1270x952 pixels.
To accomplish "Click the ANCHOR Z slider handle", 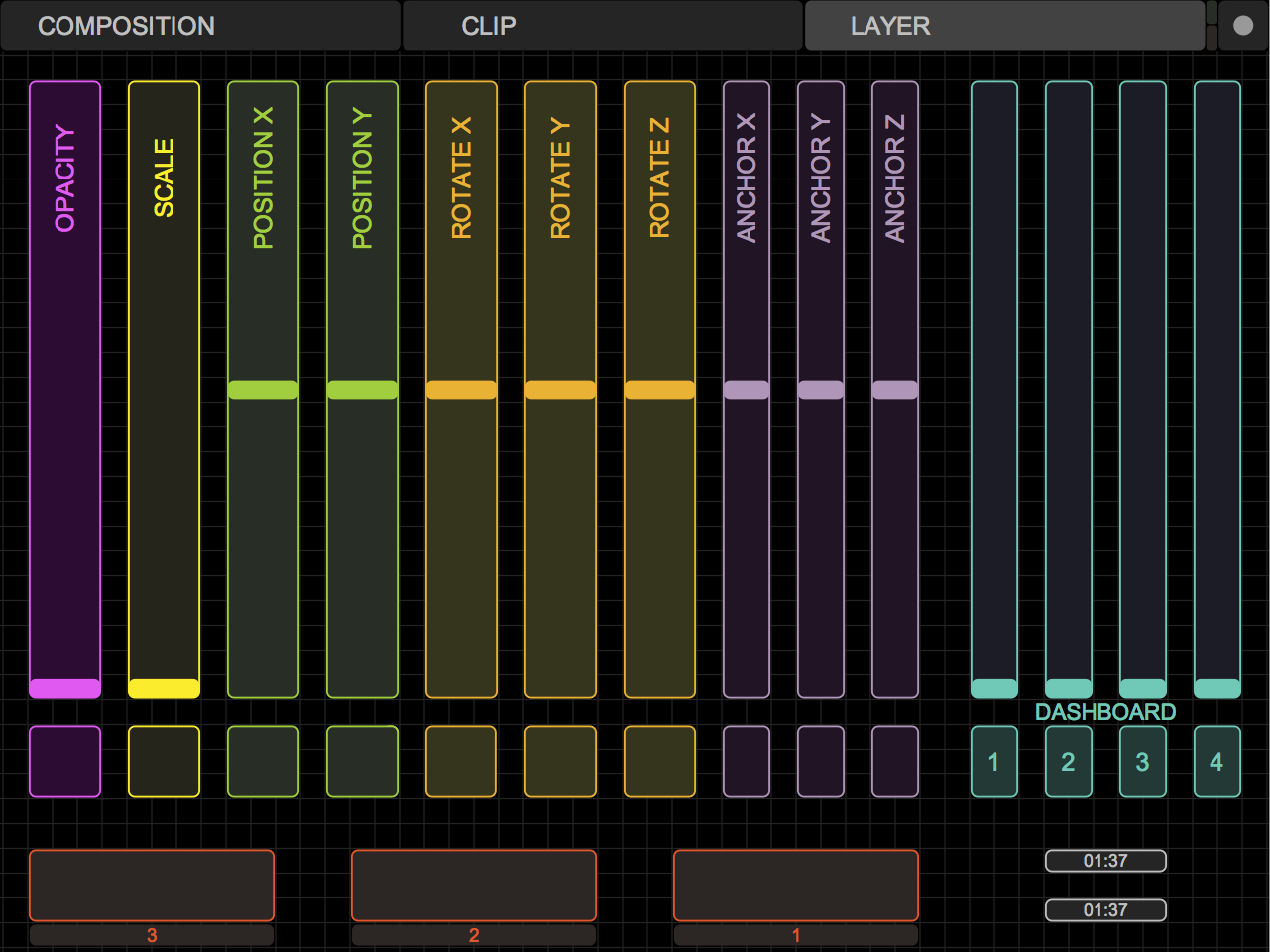I will (x=894, y=390).
